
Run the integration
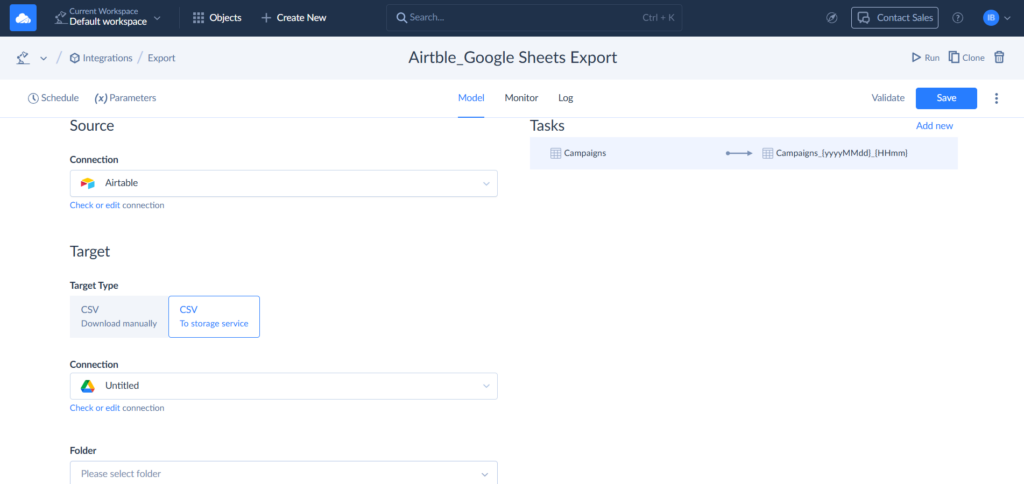click(x=925, y=58)
